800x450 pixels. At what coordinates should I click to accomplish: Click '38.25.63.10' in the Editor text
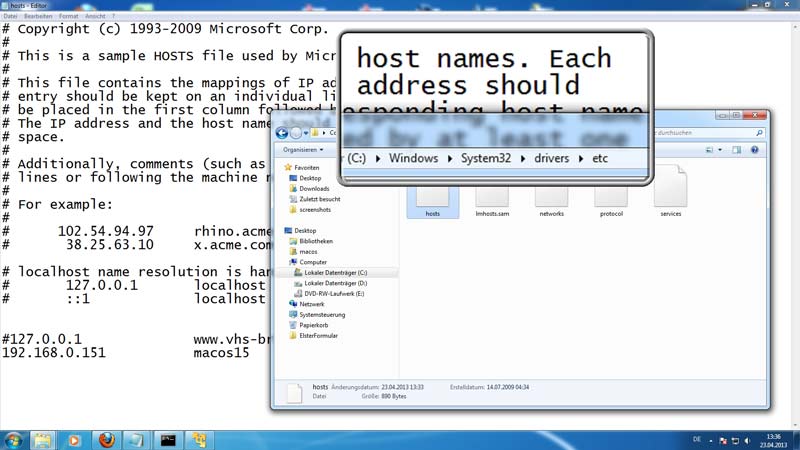109,245
